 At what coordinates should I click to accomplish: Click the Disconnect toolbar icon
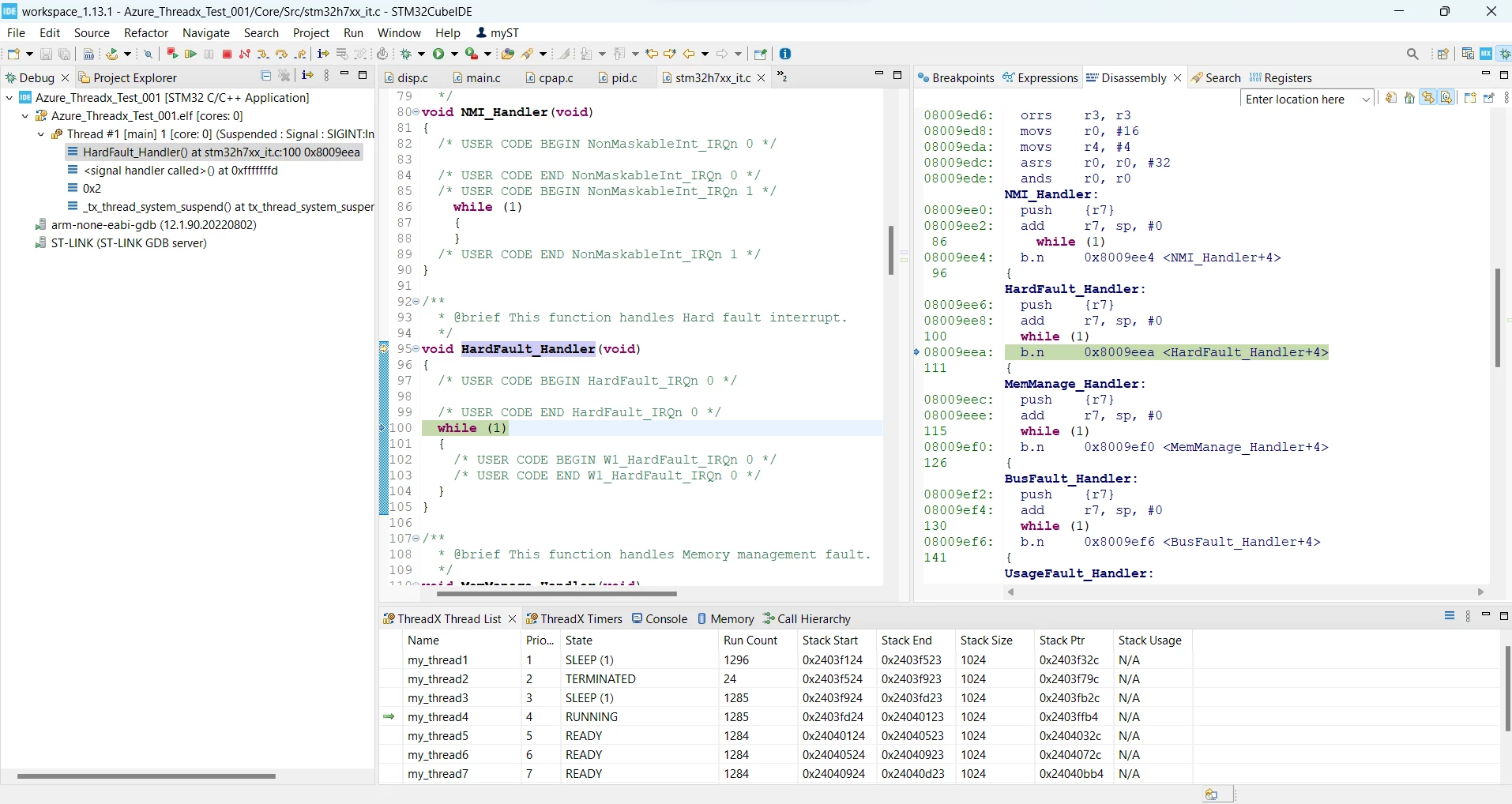click(x=245, y=54)
